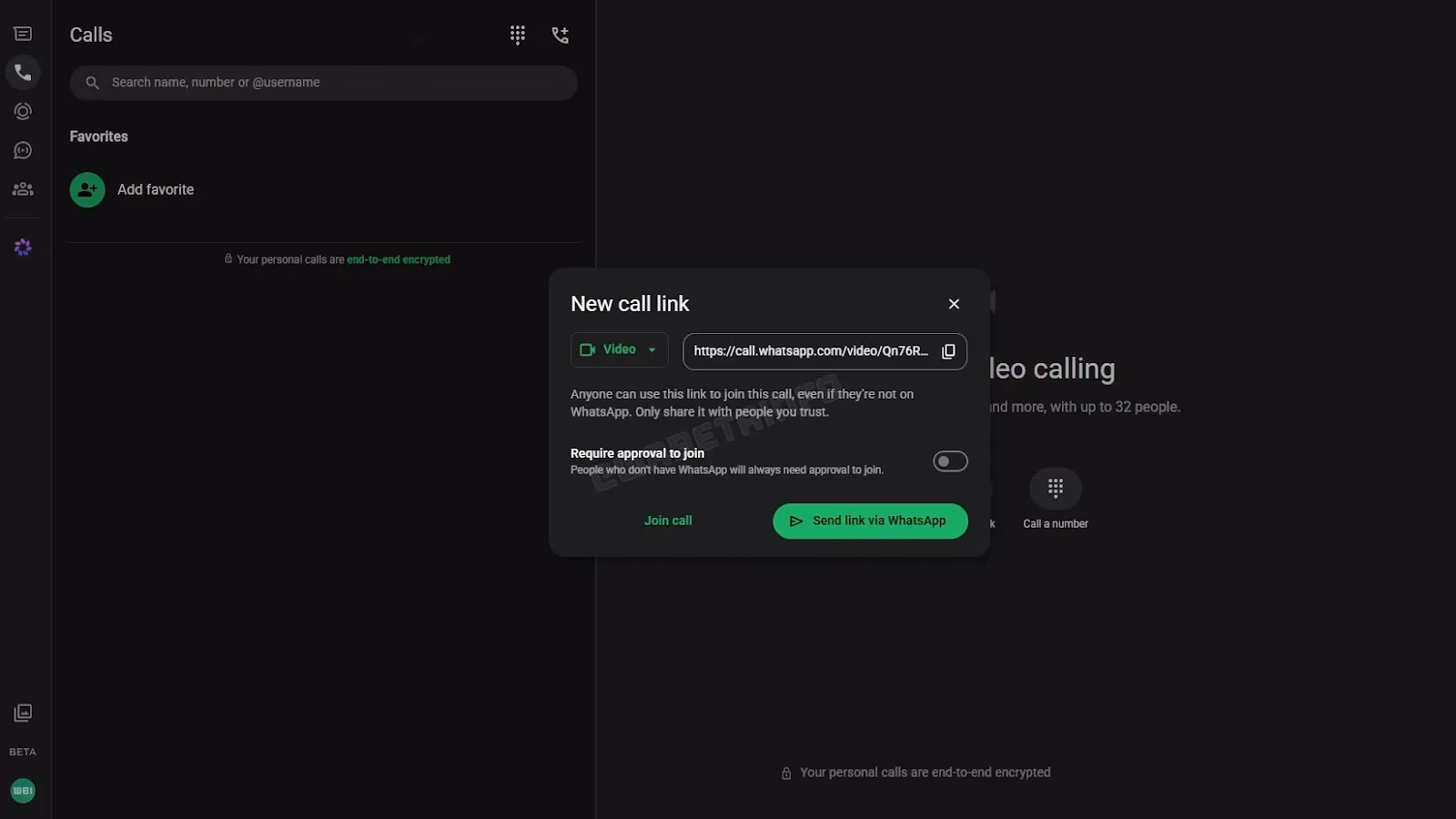
Task: Open the Media gallery icon in sidebar
Action: point(23,713)
